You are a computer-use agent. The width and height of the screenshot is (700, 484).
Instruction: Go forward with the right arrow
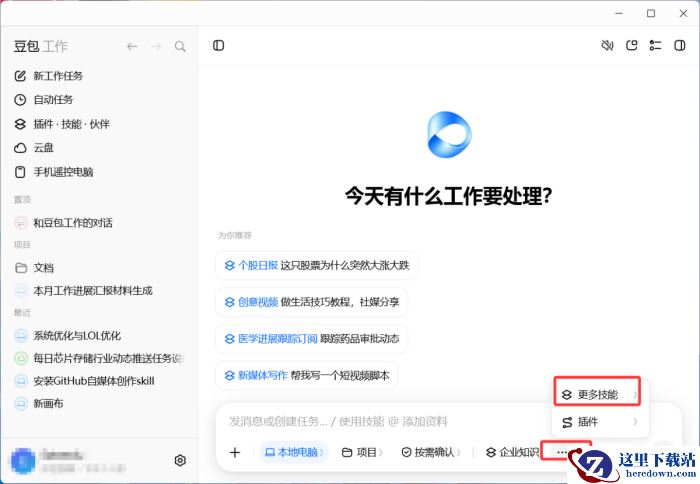[156, 46]
